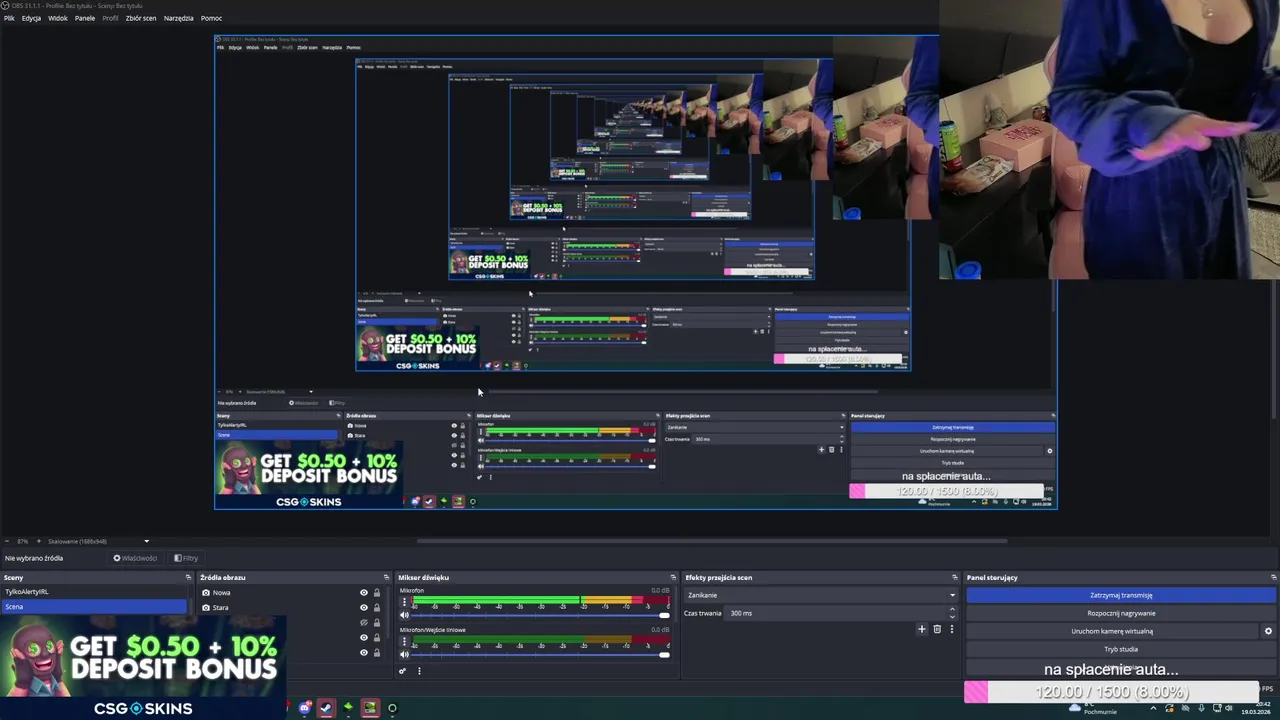This screenshot has height=720, width=1280.
Task: Open the Panele menu
Action: pyautogui.click(x=85, y=18)
